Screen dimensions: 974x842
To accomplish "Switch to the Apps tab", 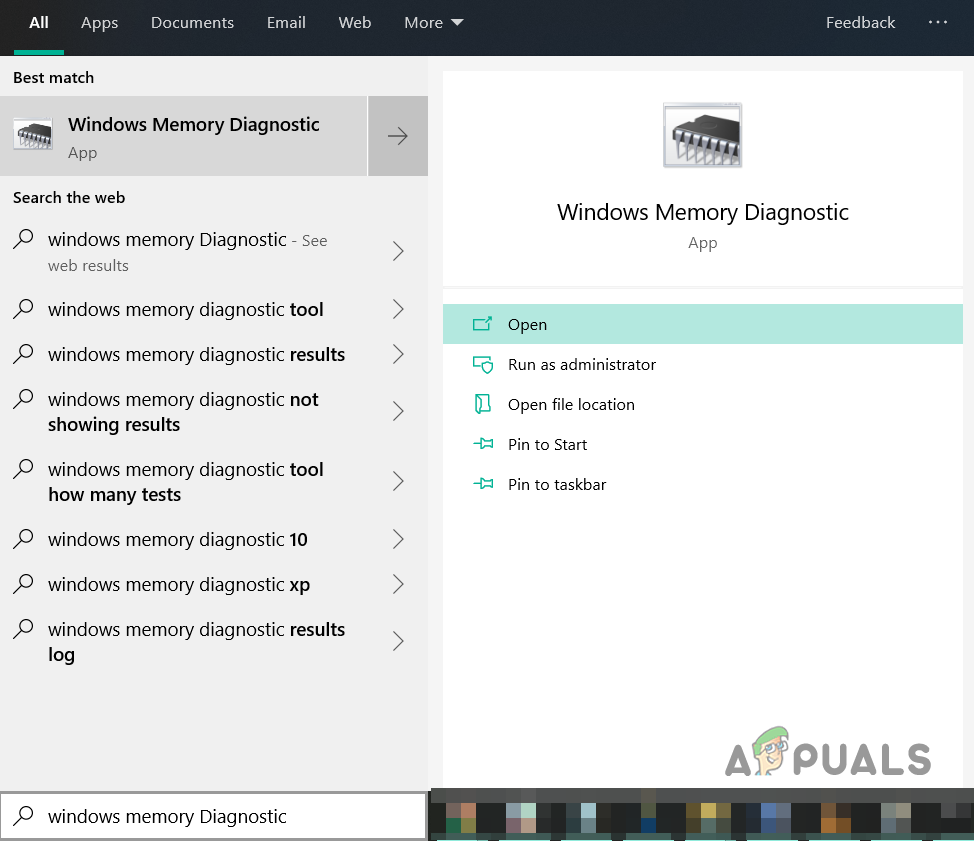I will pyautogui.click(x=99, y=23).
